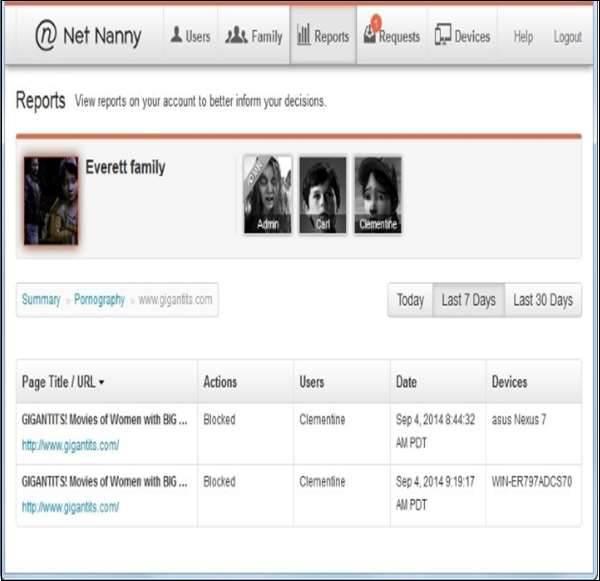The image size is (600, 581).
Task: Go back to Summary breadcrumb
Action: [x=41, y=299]
